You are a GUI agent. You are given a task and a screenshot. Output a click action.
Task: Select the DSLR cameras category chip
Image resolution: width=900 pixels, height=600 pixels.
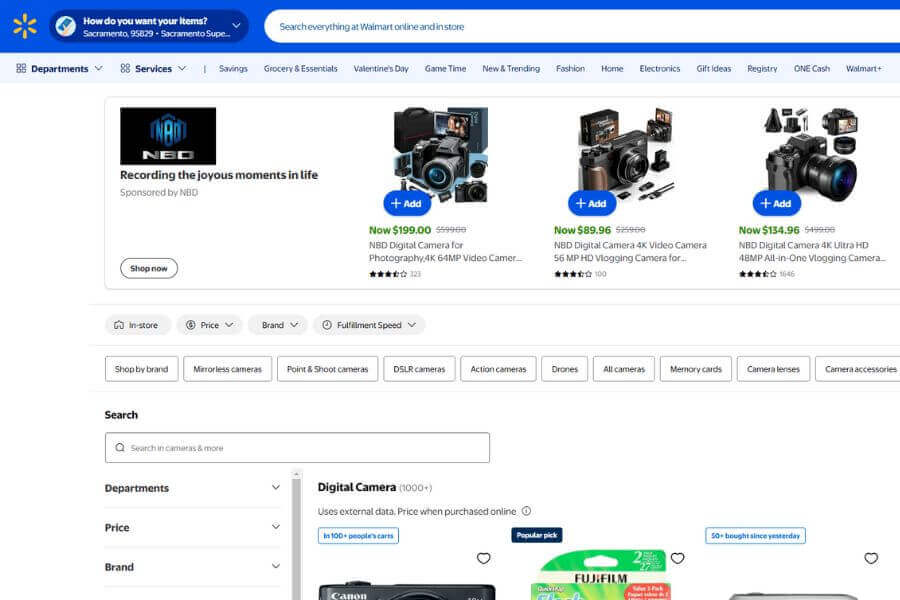[419, 369]
